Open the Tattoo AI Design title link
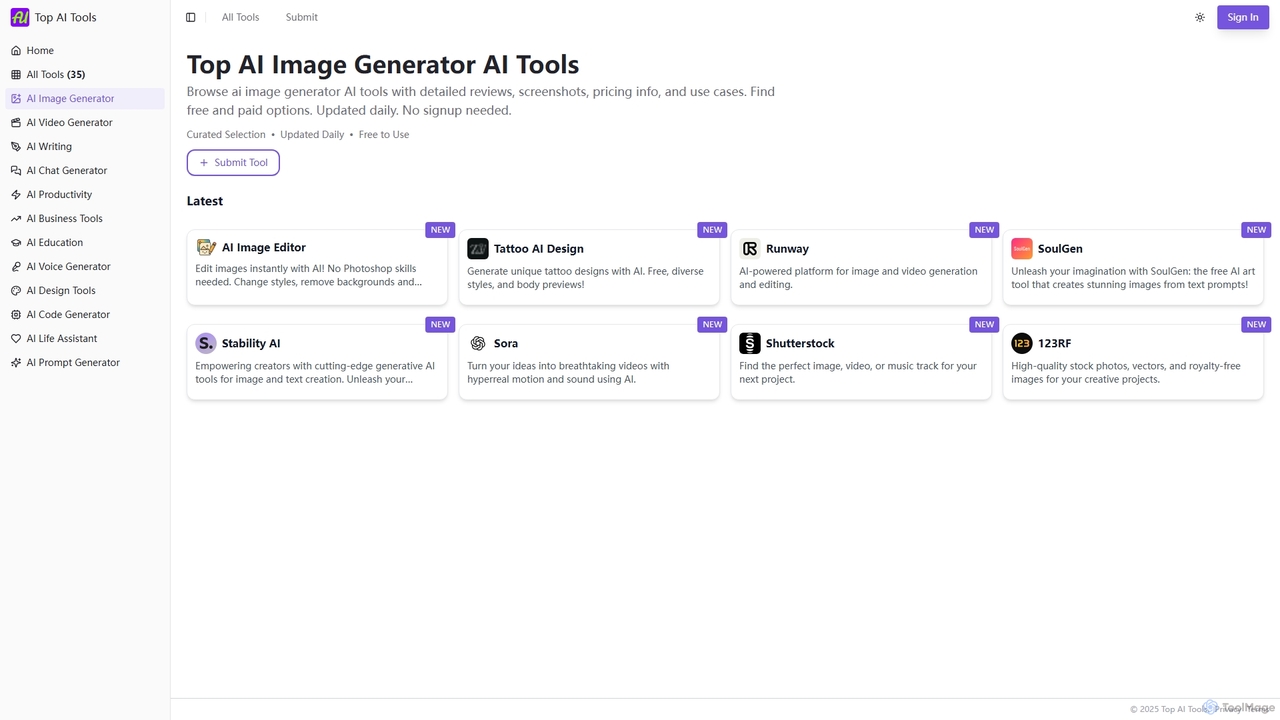This screenshot has height=720, width=1280. (x=539, y=248)
